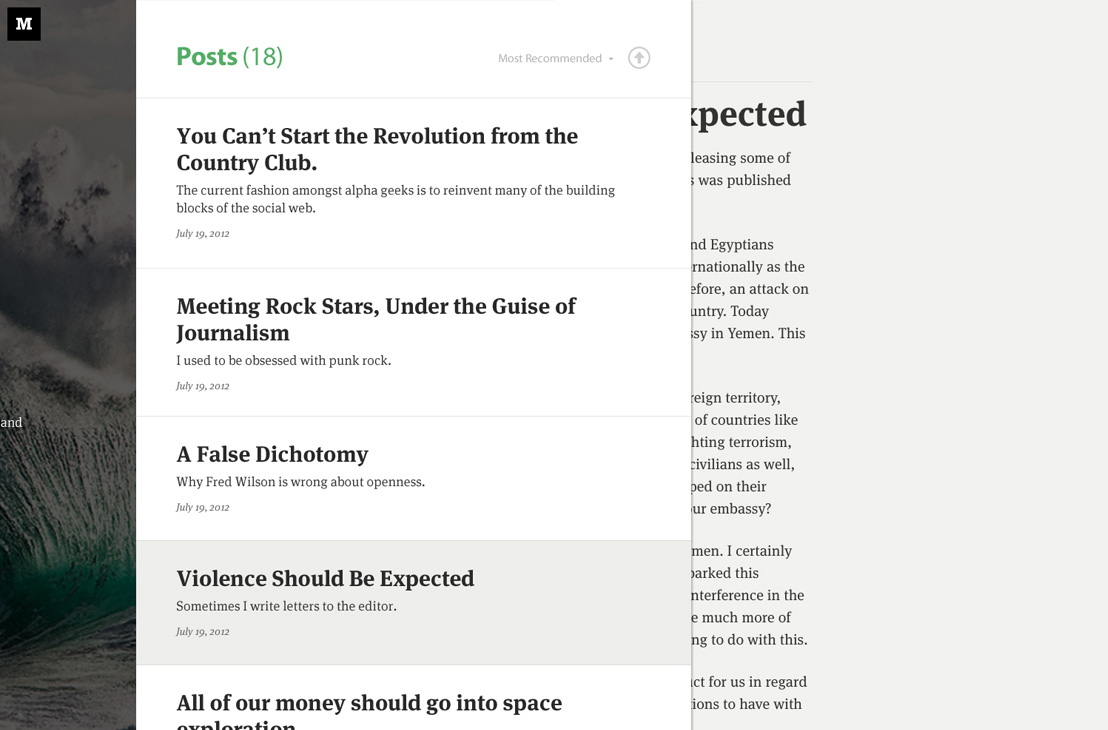The width and height of the screenshot is (1108, 730).
Task: Click the date under A False Dichotomy
Action: click(x=203, y=508)
